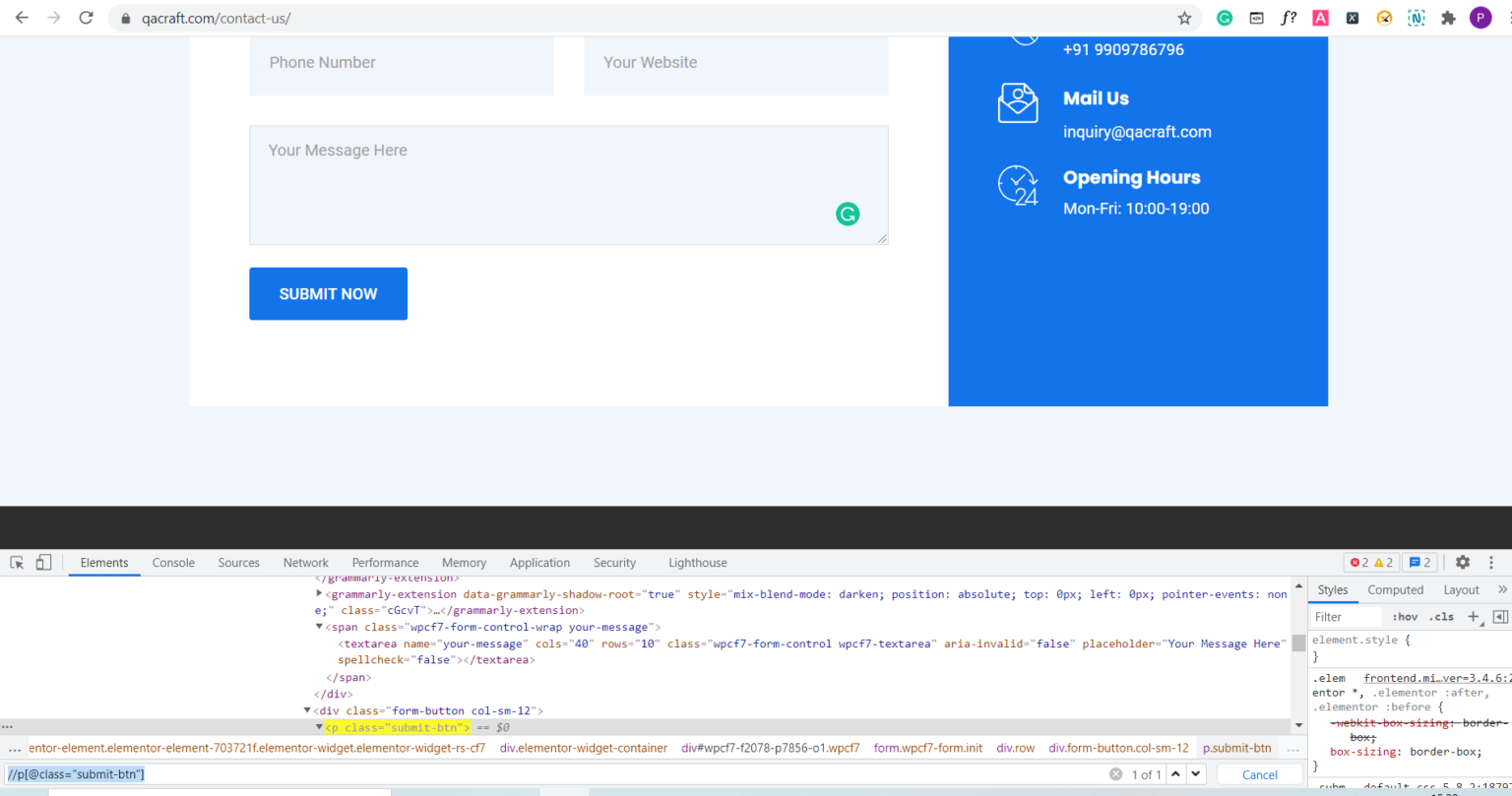The height and width of the screenshot is (796, 1512).
Task: Activate the inspect element picker in DevTools
Action: (17, 563)
